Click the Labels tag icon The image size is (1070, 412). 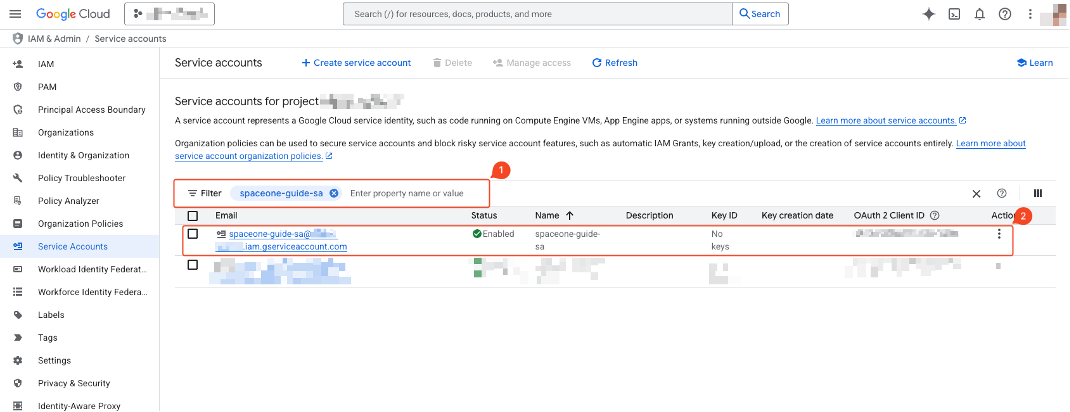click(18, 315)
